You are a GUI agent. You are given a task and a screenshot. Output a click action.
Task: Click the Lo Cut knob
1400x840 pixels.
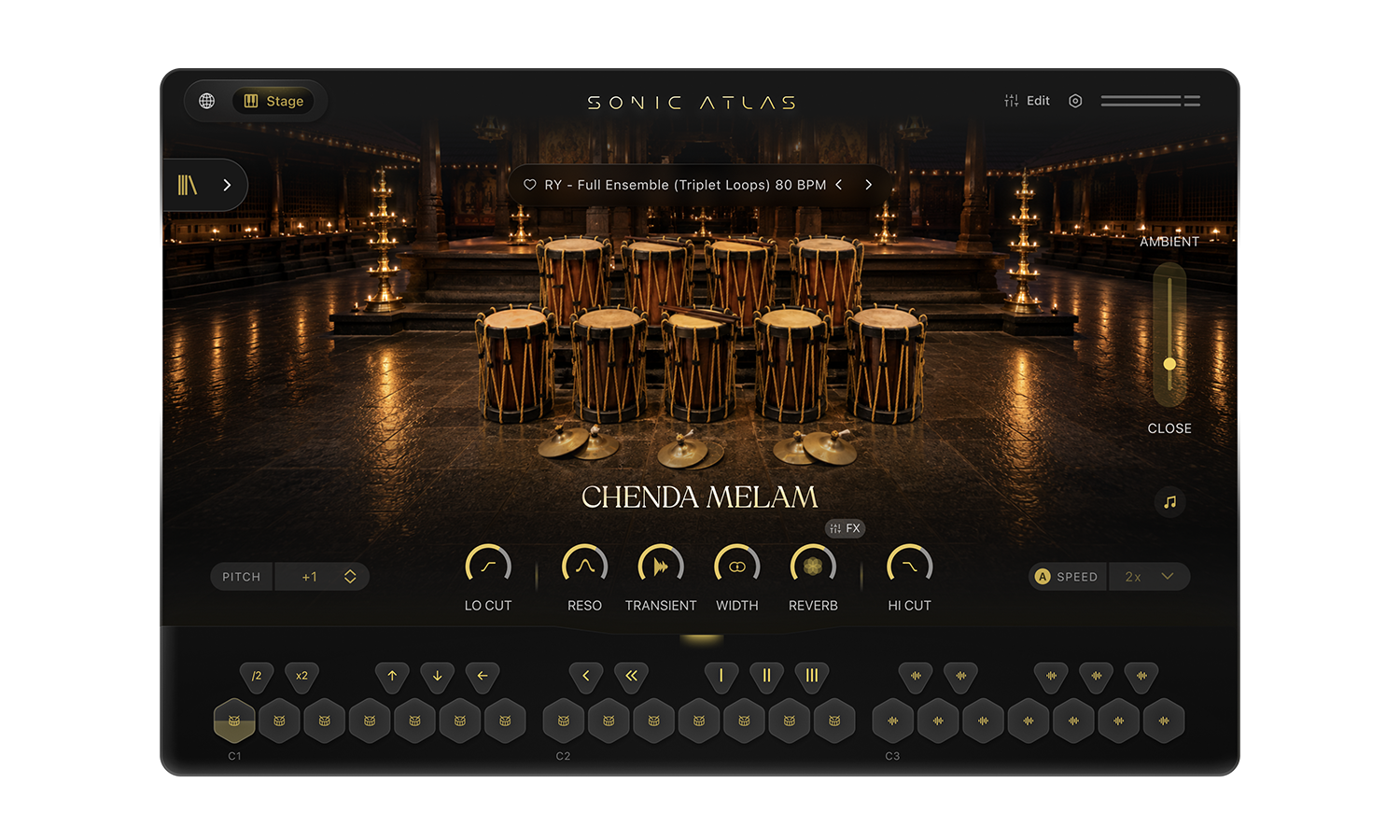(x=488, y=567)
